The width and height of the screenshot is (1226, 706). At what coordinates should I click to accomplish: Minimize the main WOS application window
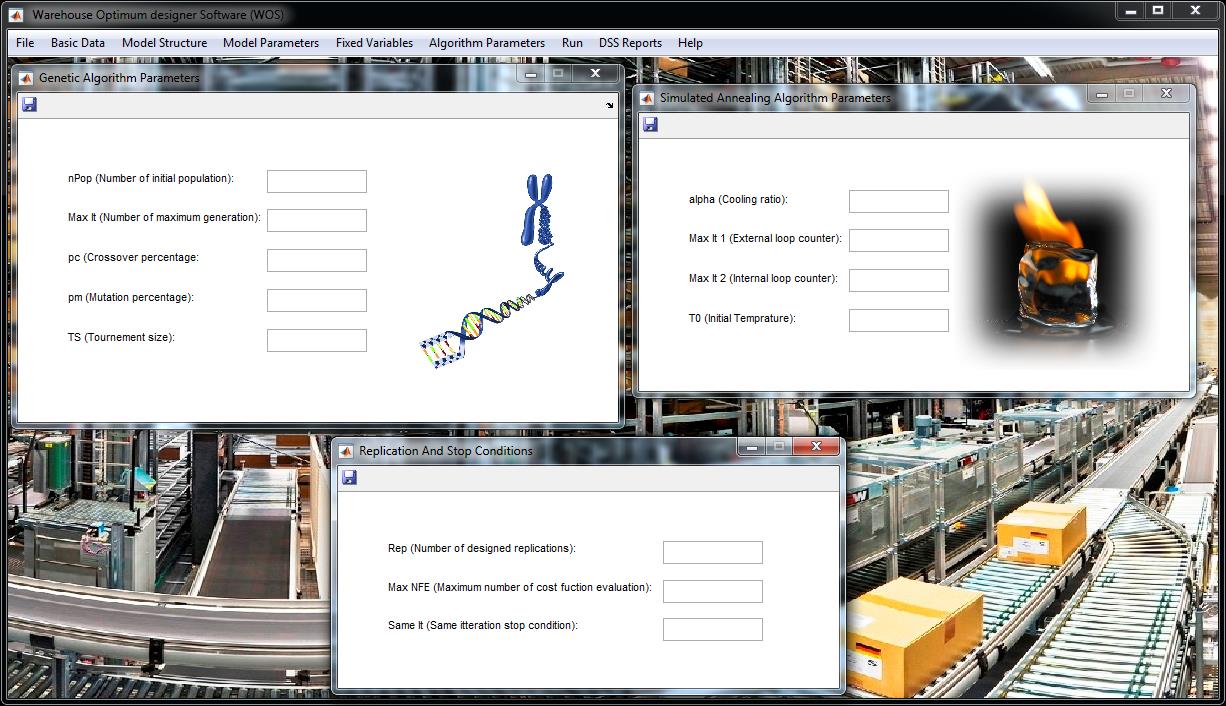pyautogui.click(x=1131, y=10)
